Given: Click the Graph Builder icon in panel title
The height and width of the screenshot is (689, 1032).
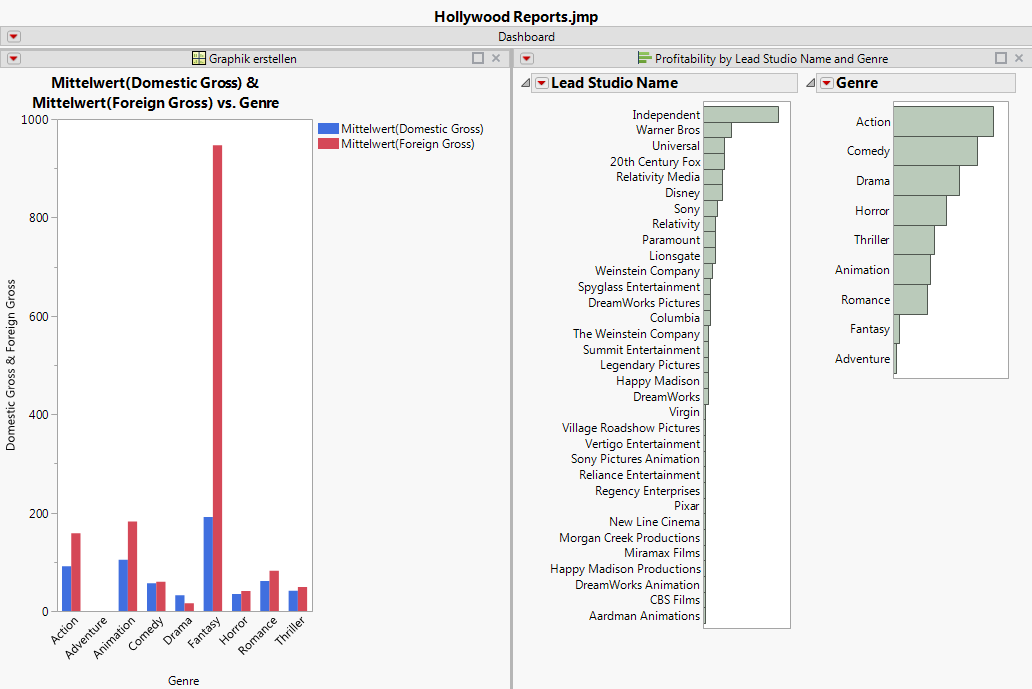Looking at the screenshot, I should pos(199,59).
